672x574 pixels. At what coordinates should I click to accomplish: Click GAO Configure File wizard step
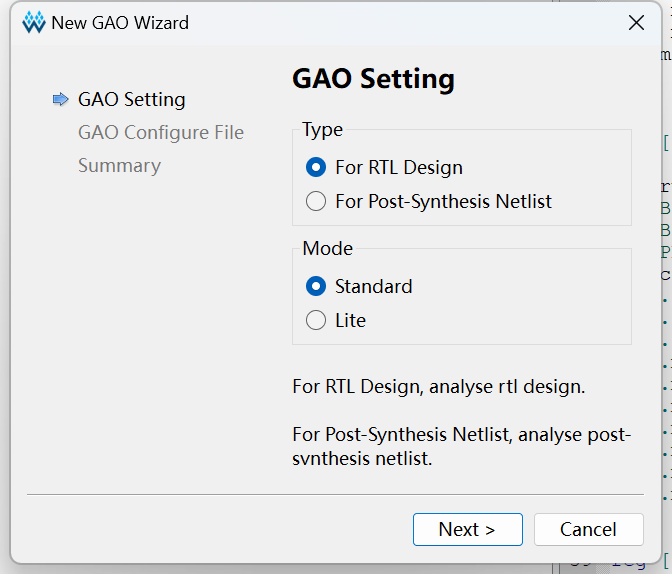161,132
